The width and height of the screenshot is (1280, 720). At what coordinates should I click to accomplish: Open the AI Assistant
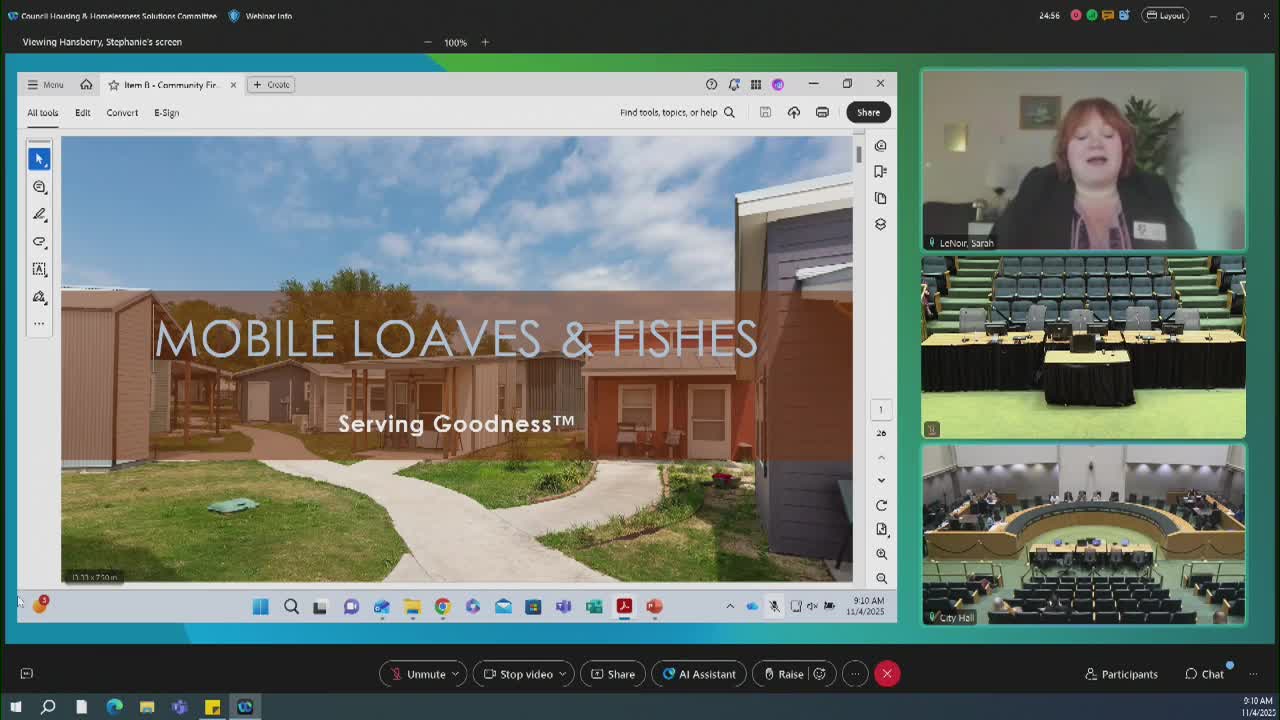[699, 674]
